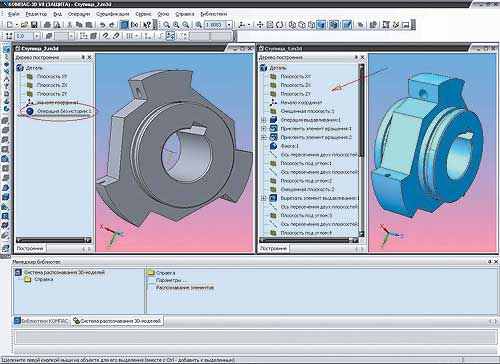Select Начало координат in right window tree
The width and height of the screenshot is (500, 364).
click(x=301, y=102)
